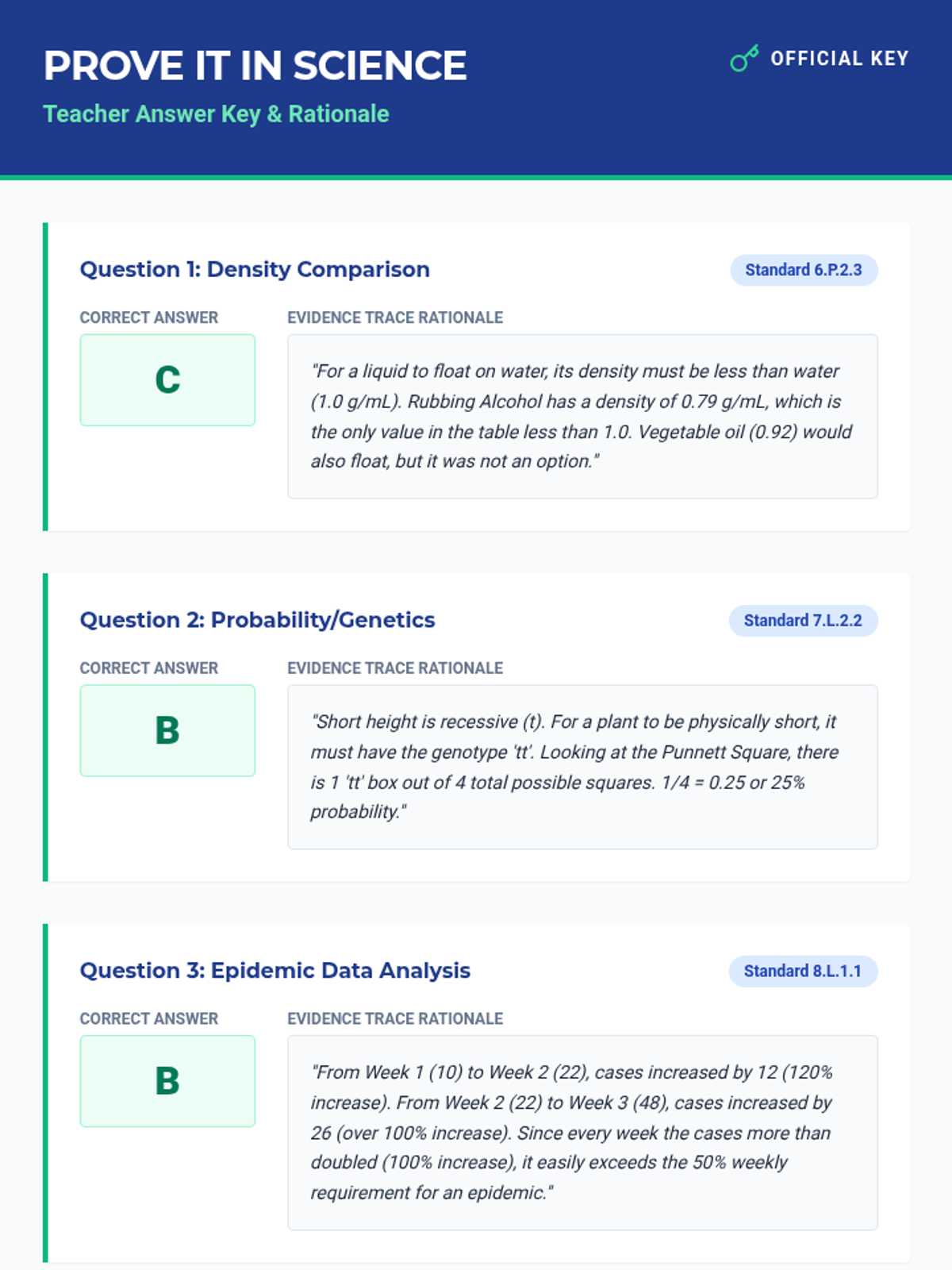The width and height of the screenshot is (952, 1270).
Task: Click Question 2 EVIDENCE TRACE RATIONALE label
Action: tap(394, 668)
